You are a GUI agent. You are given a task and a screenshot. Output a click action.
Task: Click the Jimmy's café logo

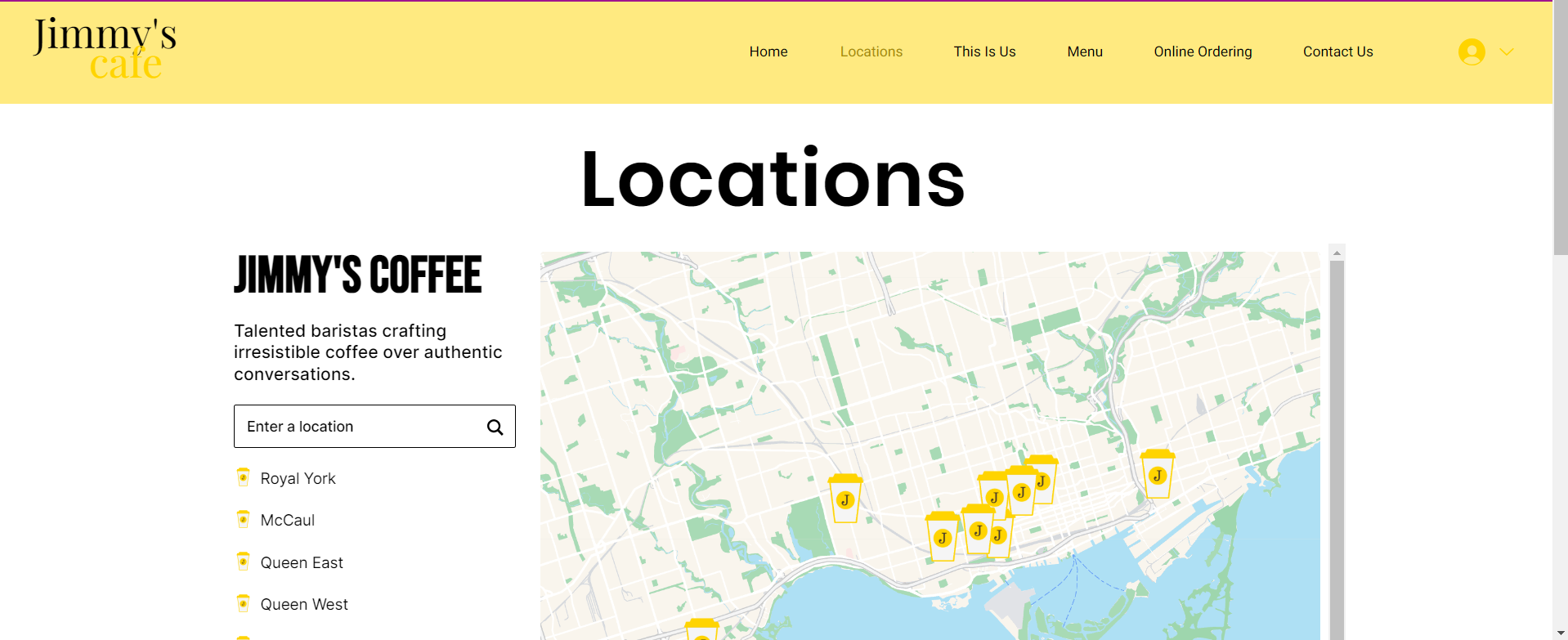coord(105,48)
